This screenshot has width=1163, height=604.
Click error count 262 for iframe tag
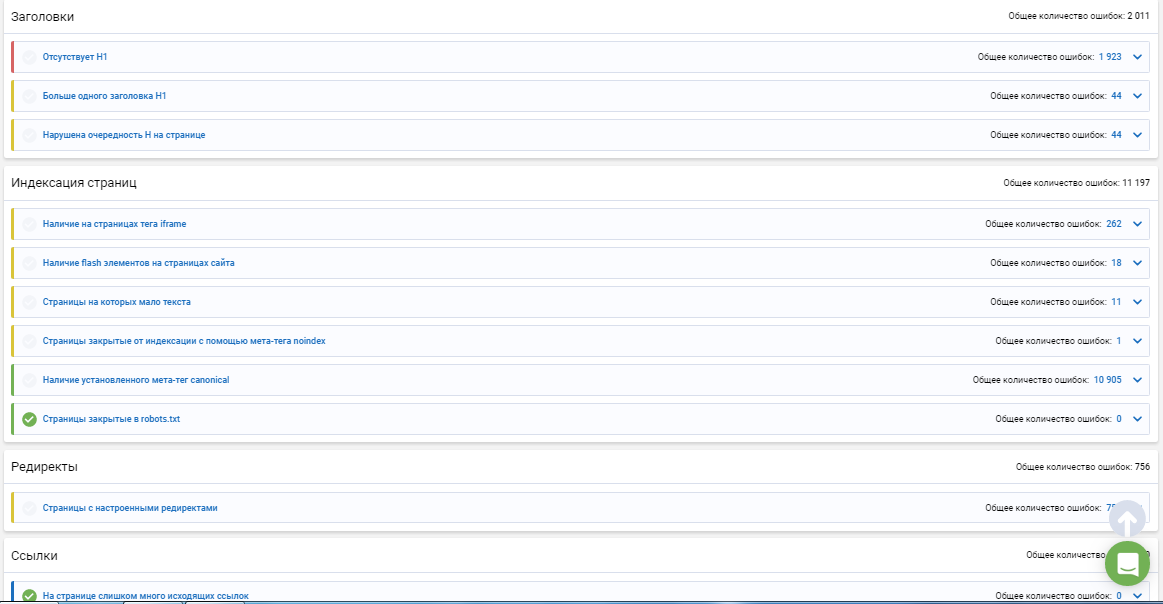[1114, 224]
